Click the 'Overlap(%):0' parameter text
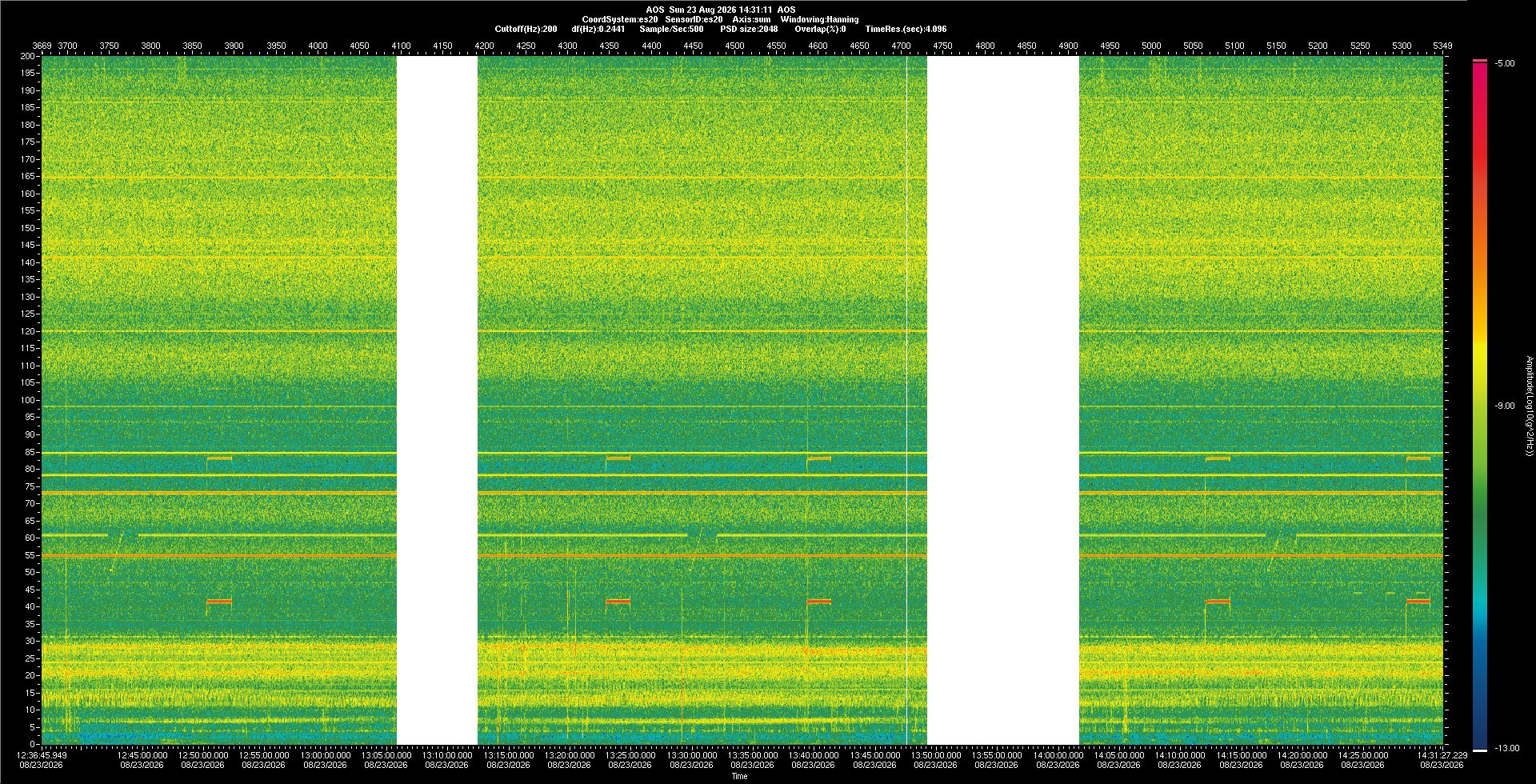The width and height of the screenshot is (1536, 784). pyautogui.click(x=821, y=29)
